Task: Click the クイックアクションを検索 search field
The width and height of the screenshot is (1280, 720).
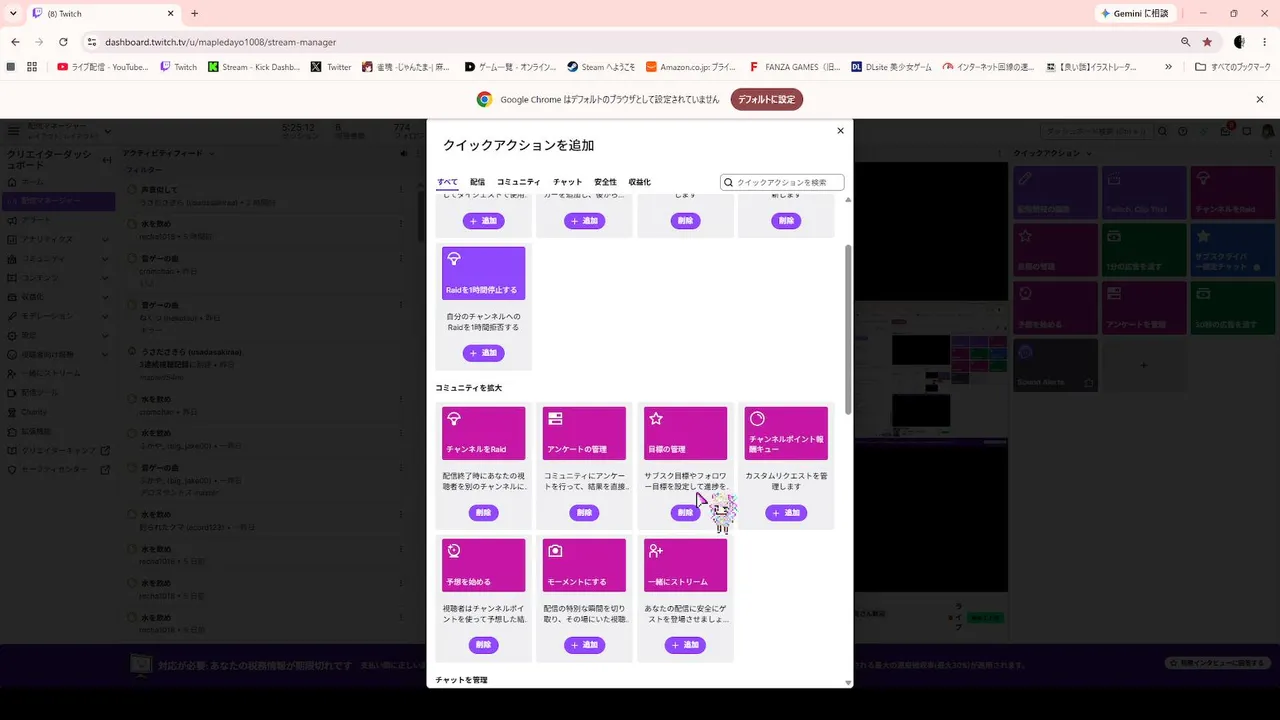Action: click(x=782, y=182)
